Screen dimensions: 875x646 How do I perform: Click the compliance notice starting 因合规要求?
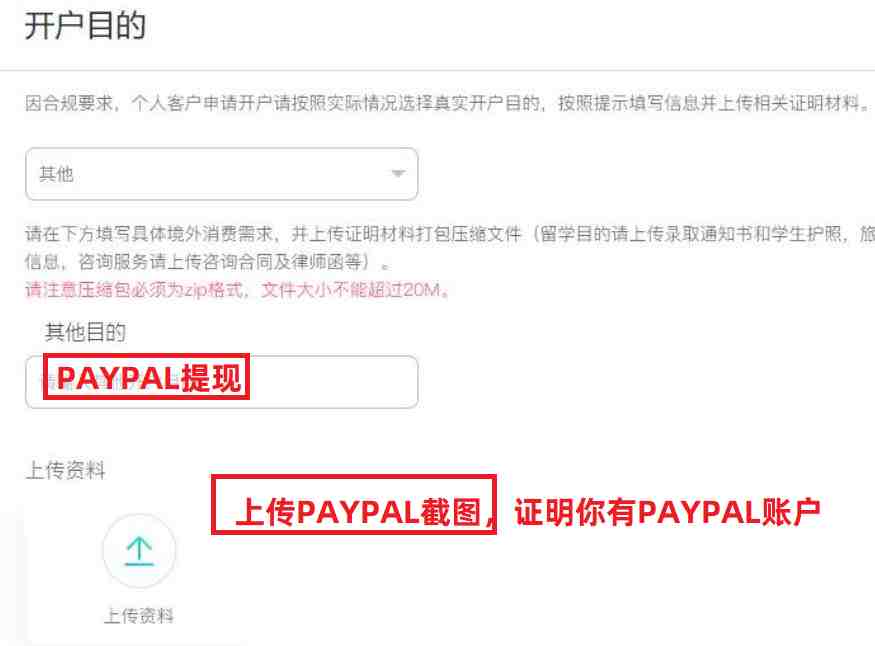(x=446, y=103)
